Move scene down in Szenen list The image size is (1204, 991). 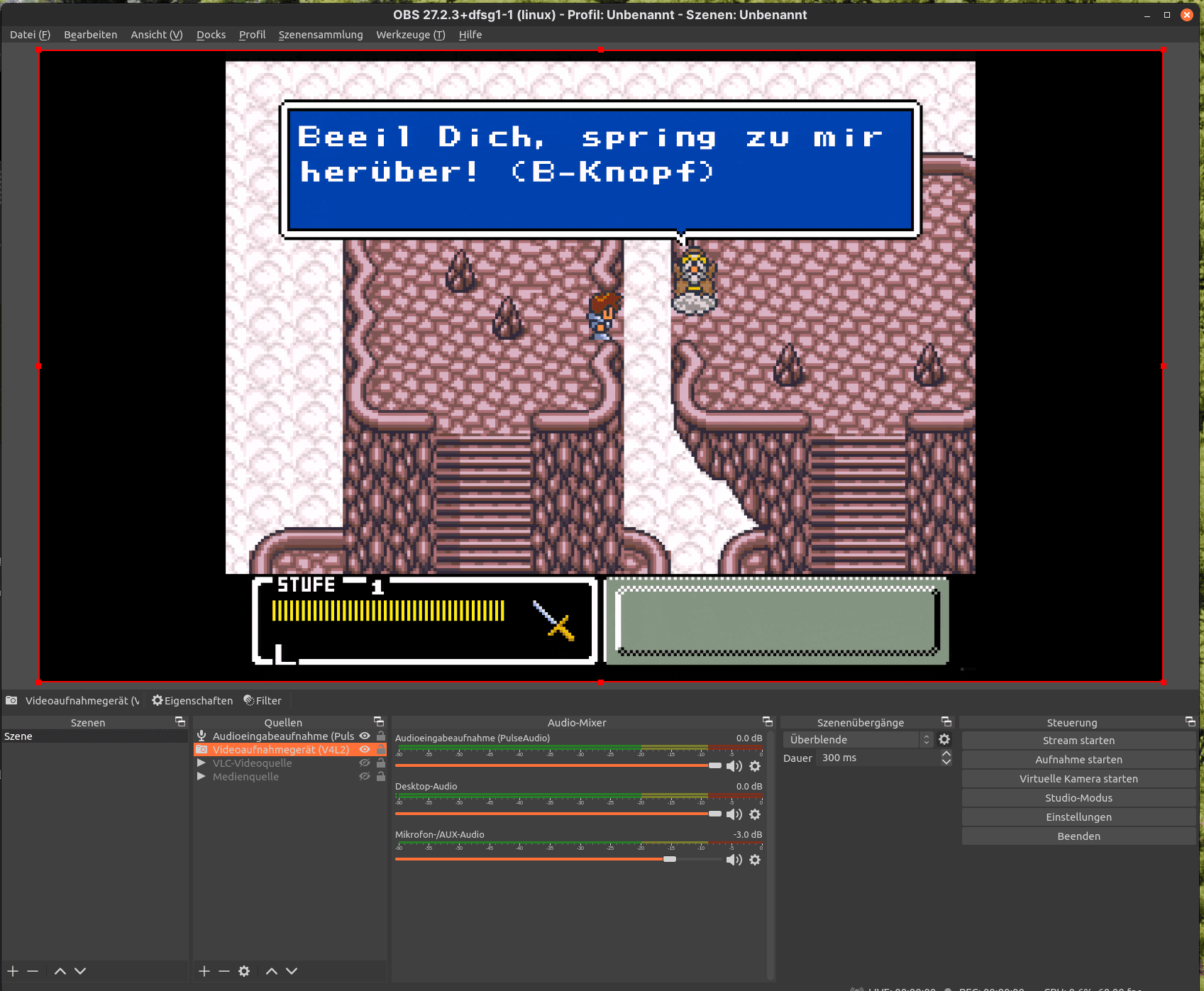click(80, 971)
